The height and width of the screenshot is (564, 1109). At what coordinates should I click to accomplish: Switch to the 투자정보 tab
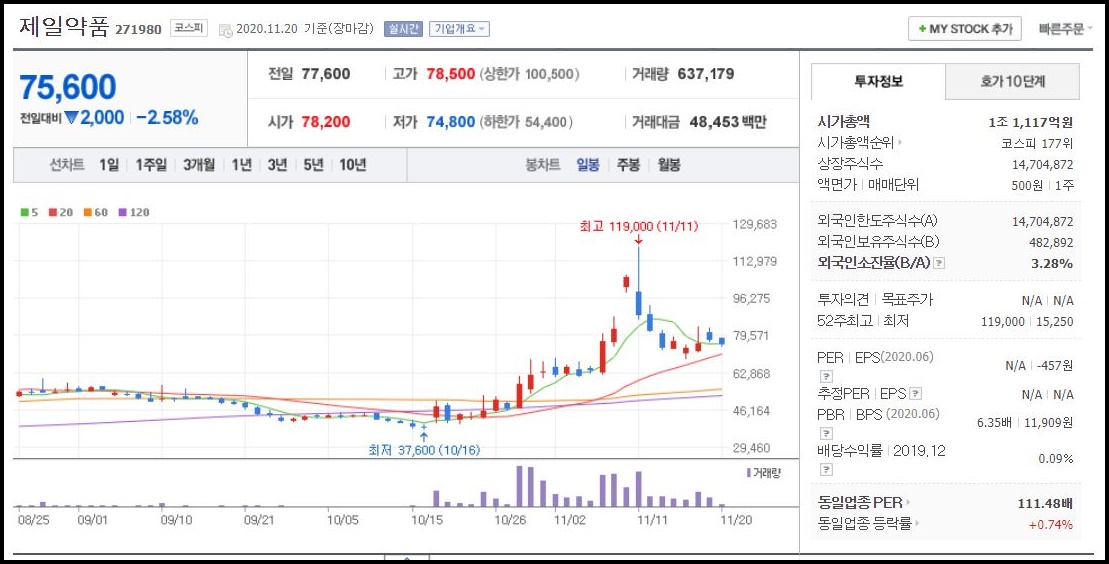(x=878, y=81)
